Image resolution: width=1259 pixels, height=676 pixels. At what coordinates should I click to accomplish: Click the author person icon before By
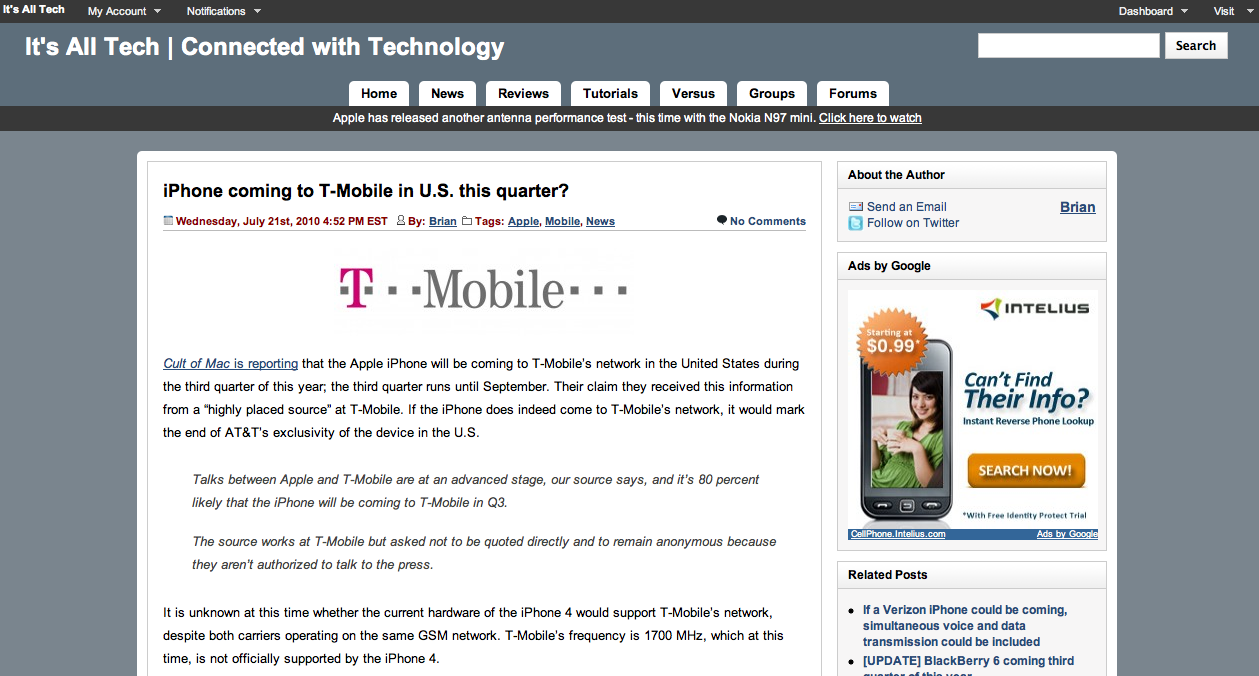401,221
